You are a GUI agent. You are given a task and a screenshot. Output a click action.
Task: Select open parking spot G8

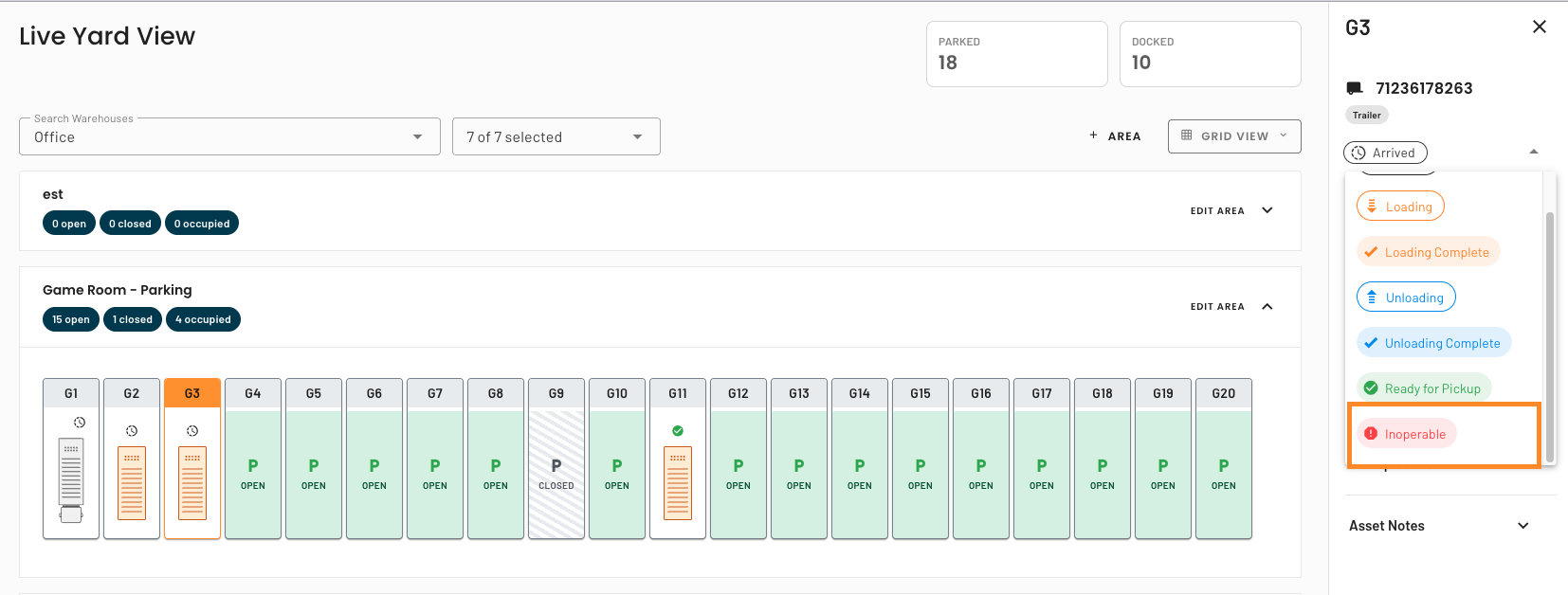coord(496,459)
